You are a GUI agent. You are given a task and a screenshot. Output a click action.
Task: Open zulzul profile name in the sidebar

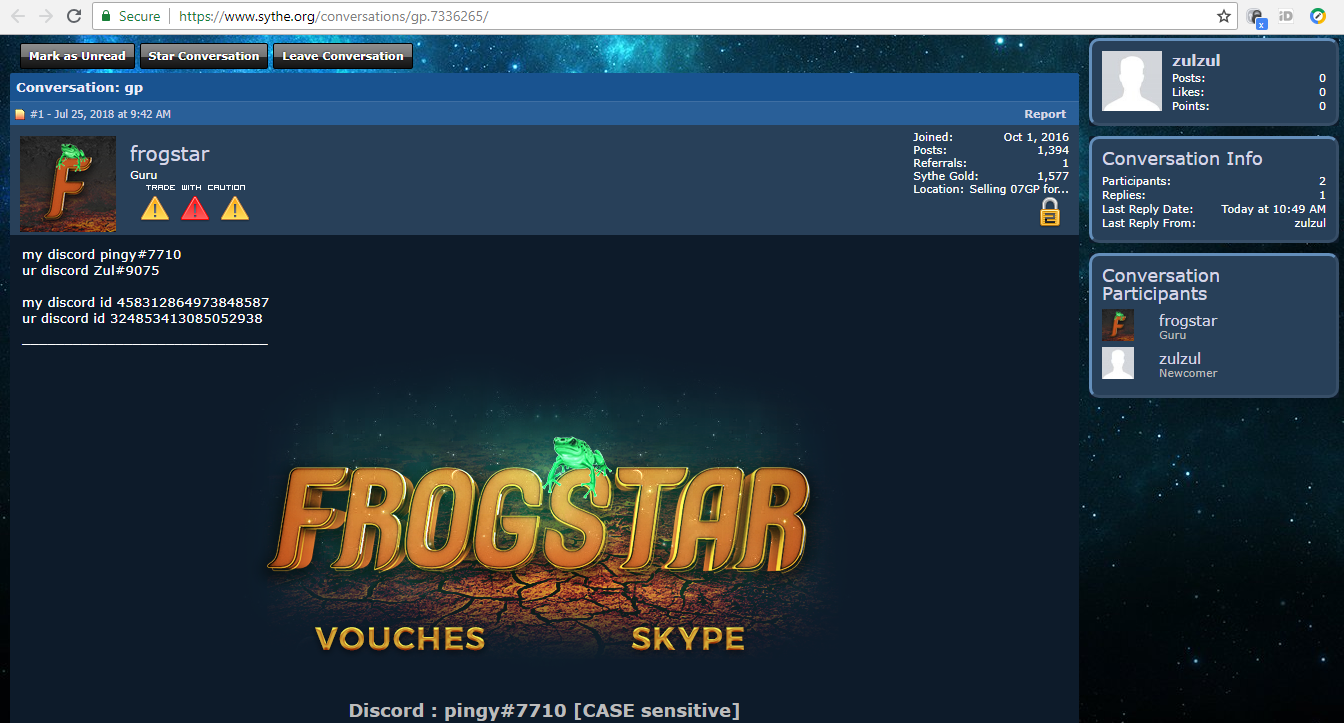(1196, 61)
